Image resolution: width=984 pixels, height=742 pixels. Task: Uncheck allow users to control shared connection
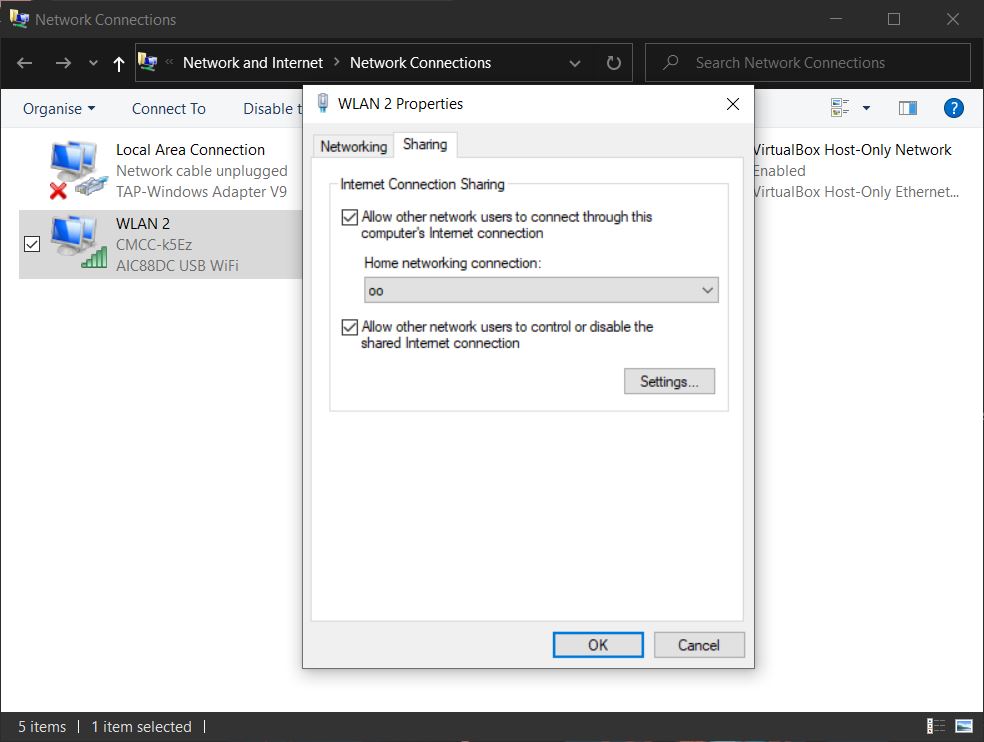coord(350,327)
